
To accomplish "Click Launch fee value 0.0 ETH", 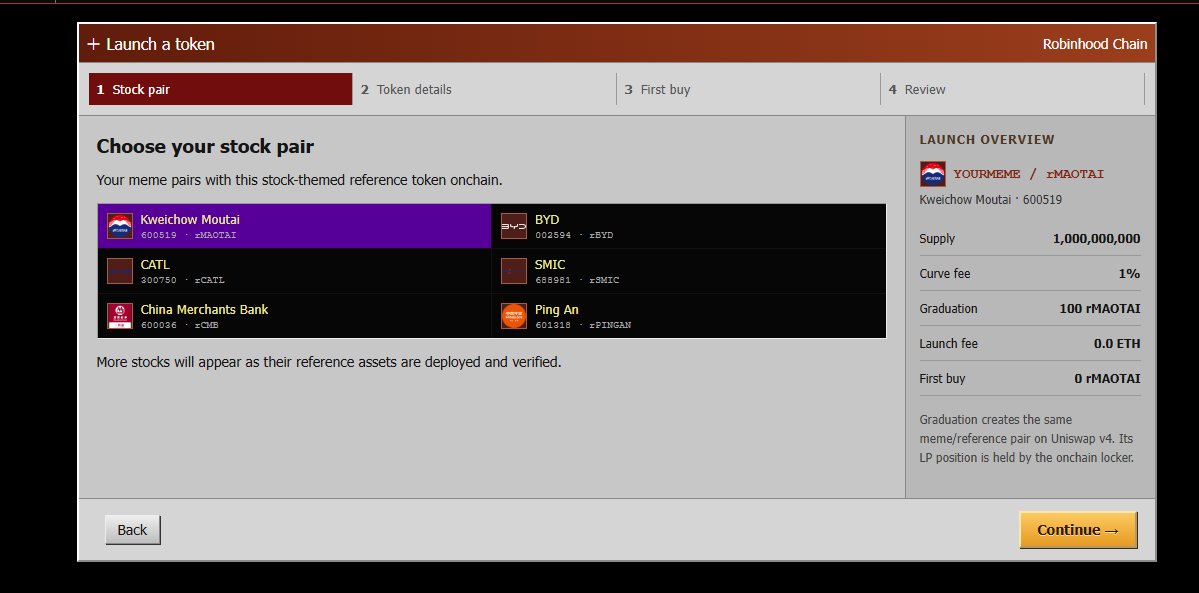I will tap(1117, 344).
